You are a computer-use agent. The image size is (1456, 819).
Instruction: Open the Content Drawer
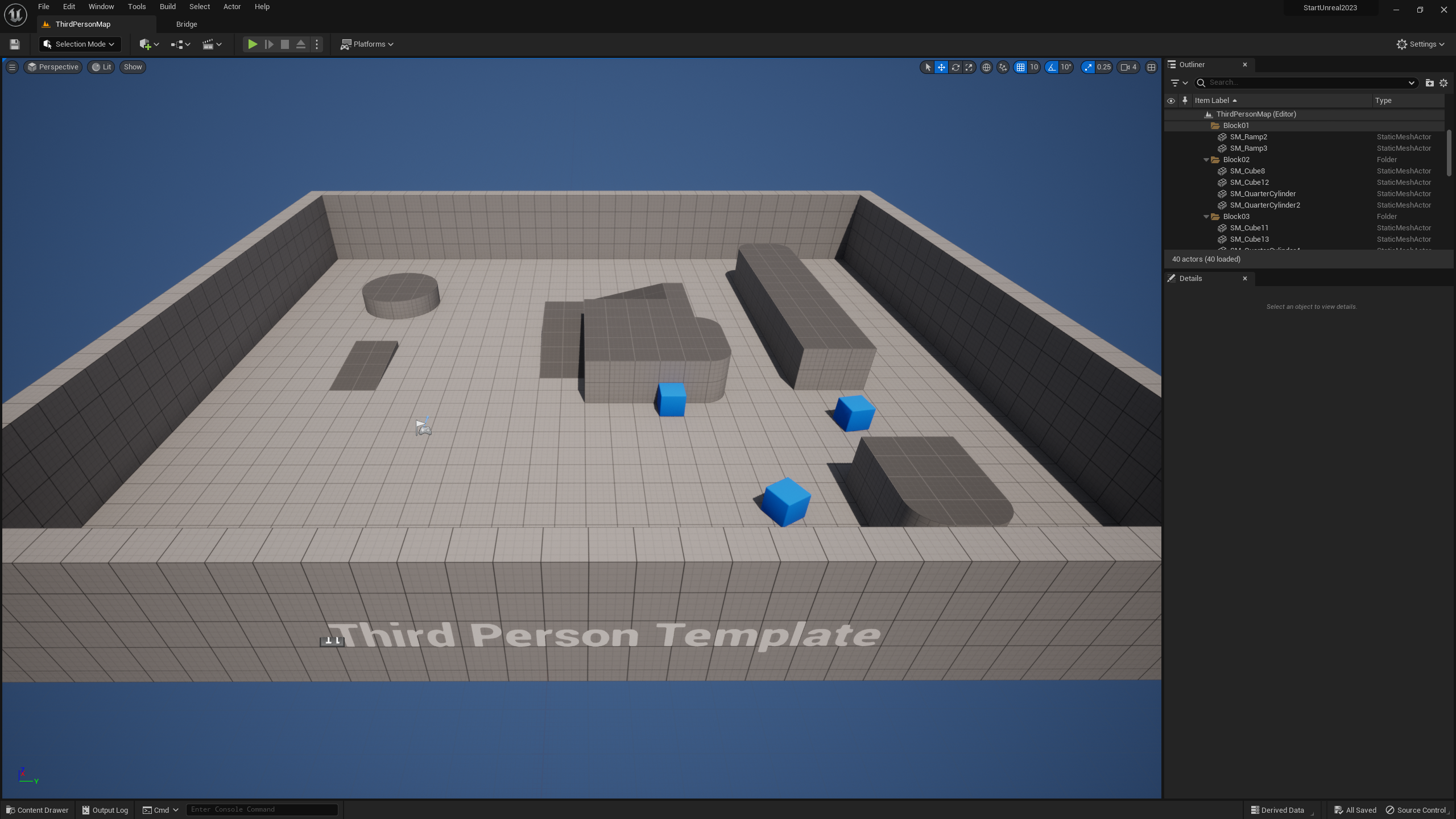tap(38, 810)
